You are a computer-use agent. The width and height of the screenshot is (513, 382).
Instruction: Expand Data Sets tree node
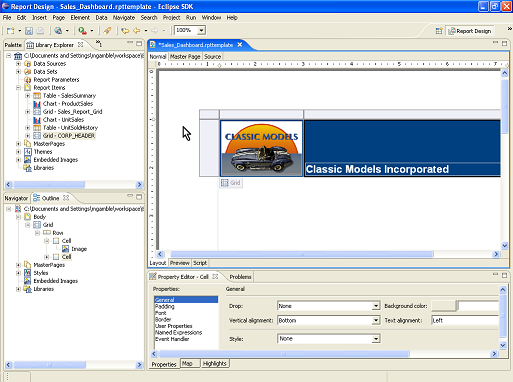tap(18, 71)
